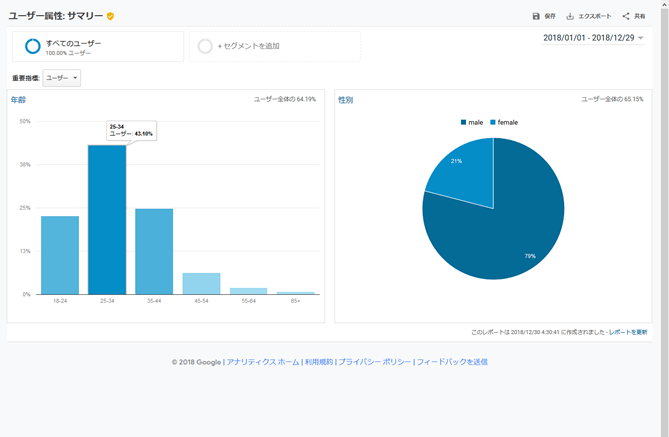Click the レポートを更新 link
Image resolution: width=669 pixels, height=437 pixels.
(x=628, y=332)
